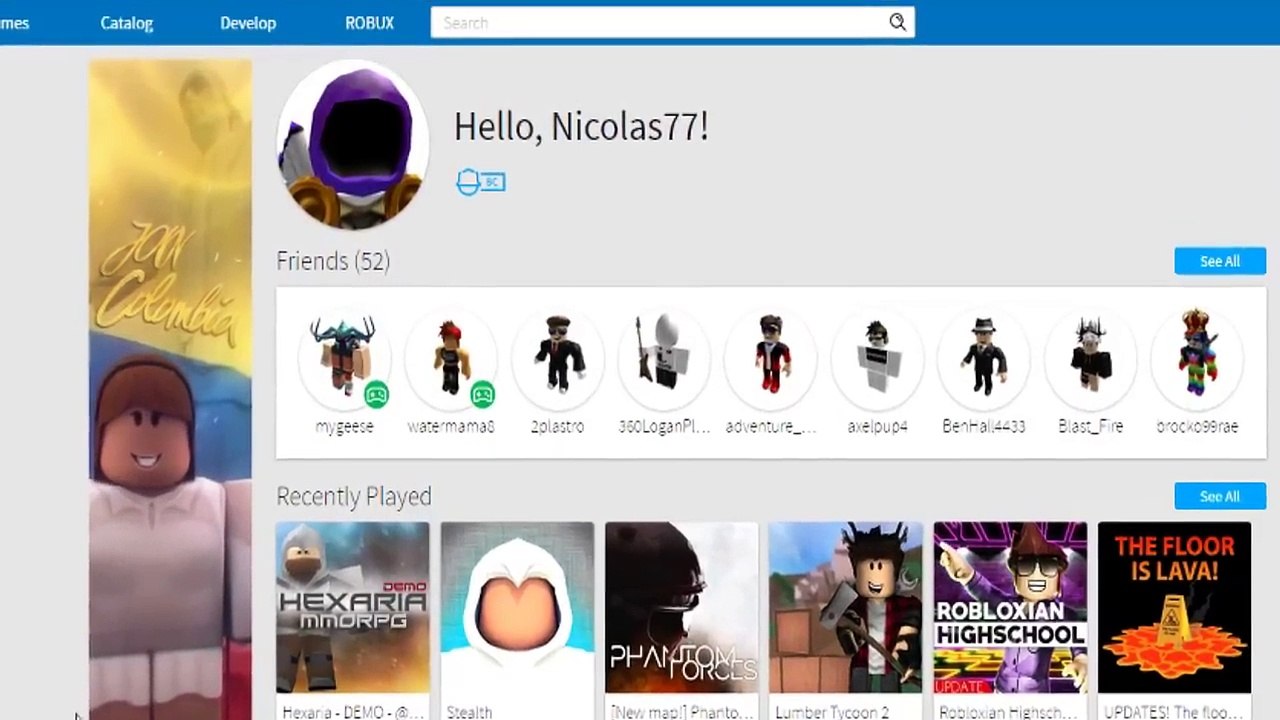Open mygeese's friend avatar
Viewport: 1280px width, 720px height.
[344, 357]
